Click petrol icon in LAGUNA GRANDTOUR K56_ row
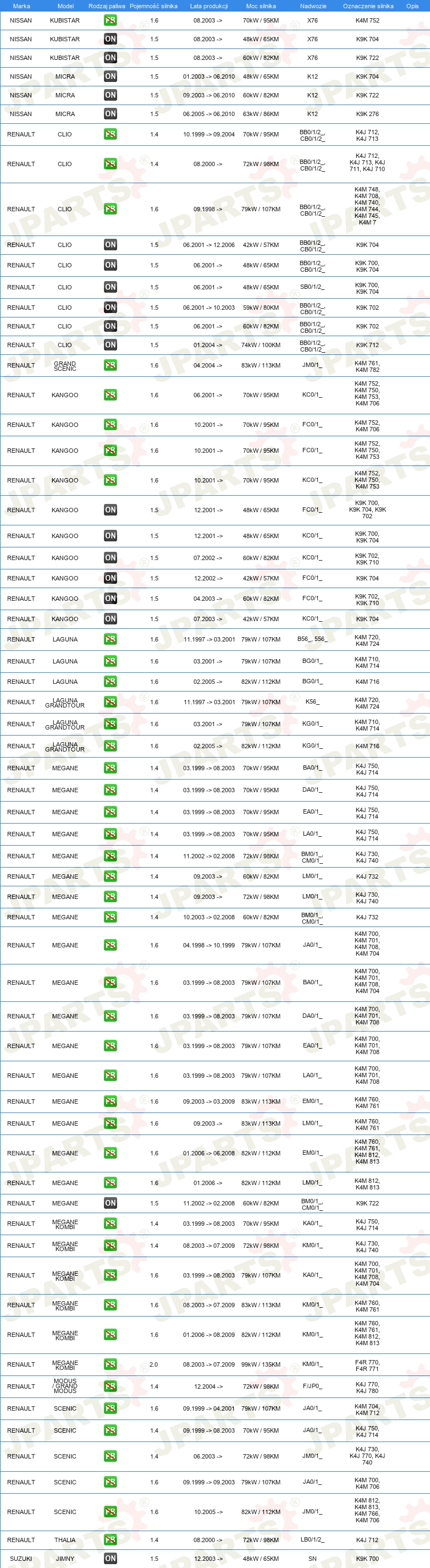 (110, 702)
